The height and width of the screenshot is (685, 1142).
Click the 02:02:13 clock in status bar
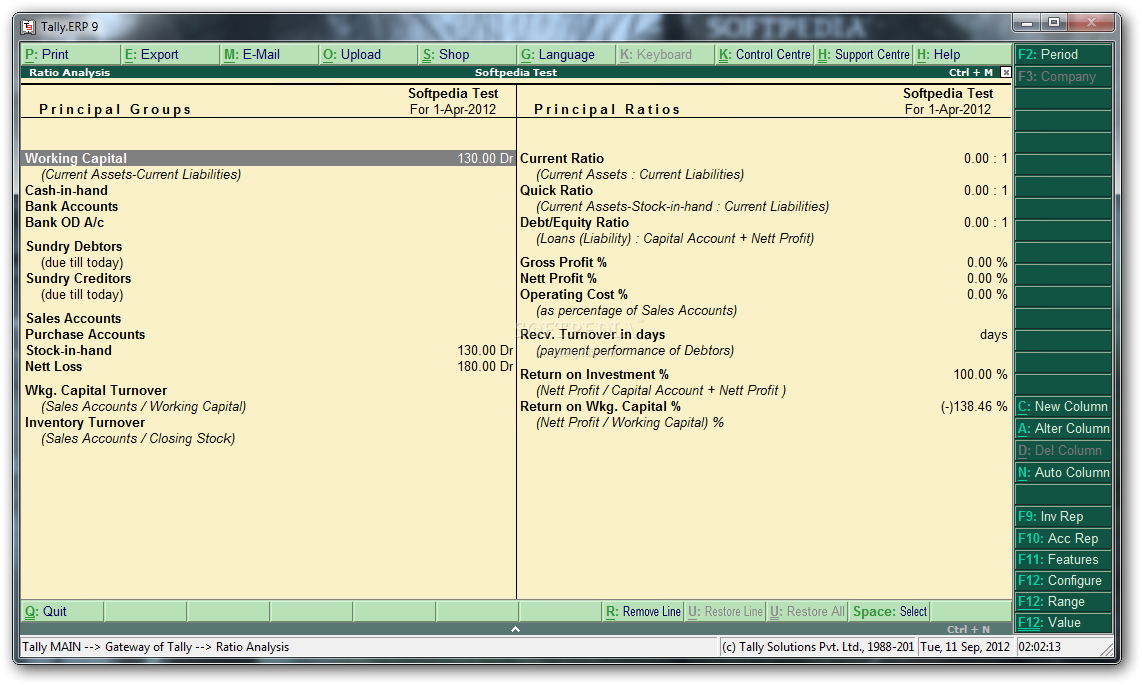(x=1039, y=647)
